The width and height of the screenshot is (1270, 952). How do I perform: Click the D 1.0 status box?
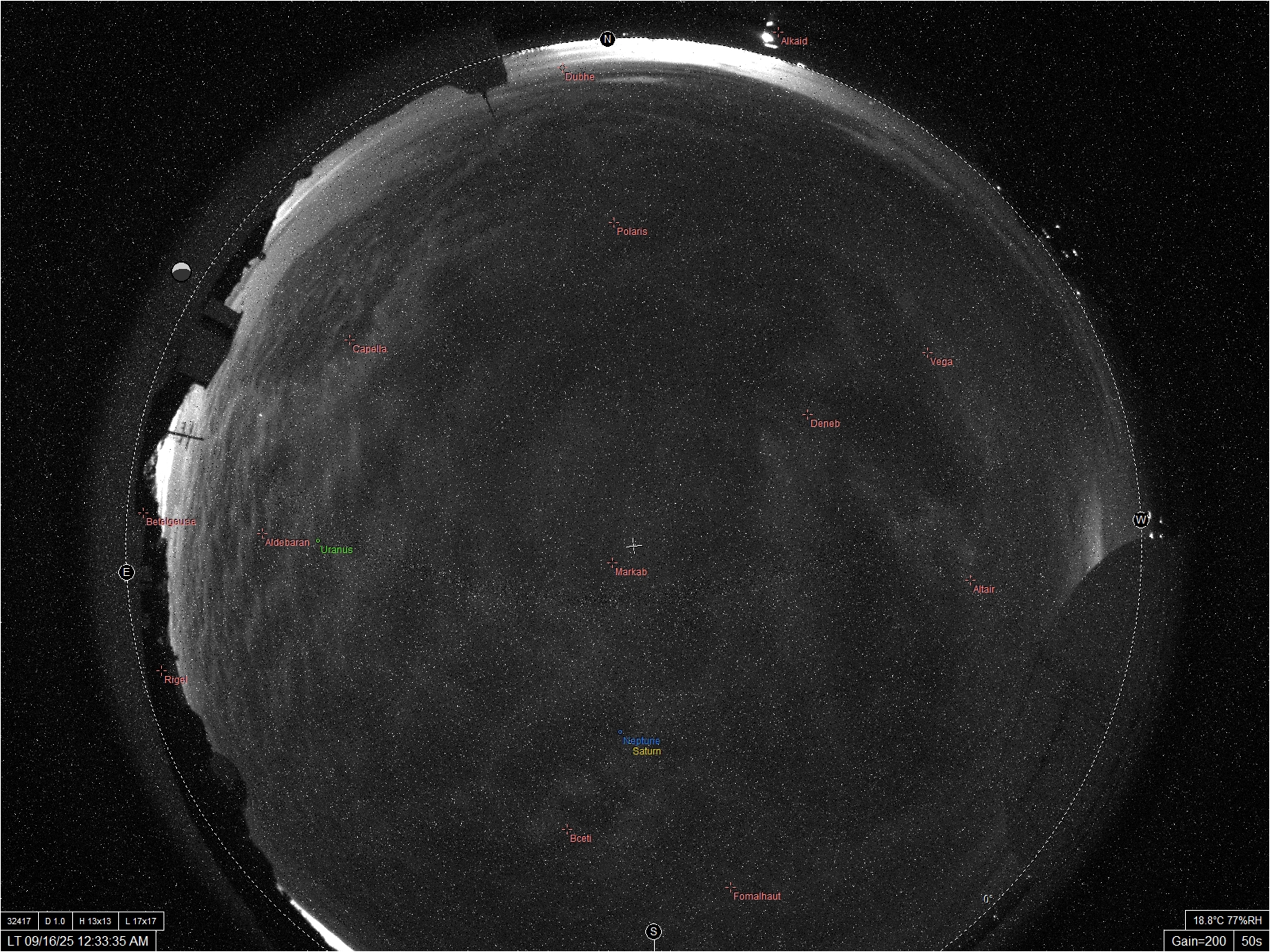(55, 921)
